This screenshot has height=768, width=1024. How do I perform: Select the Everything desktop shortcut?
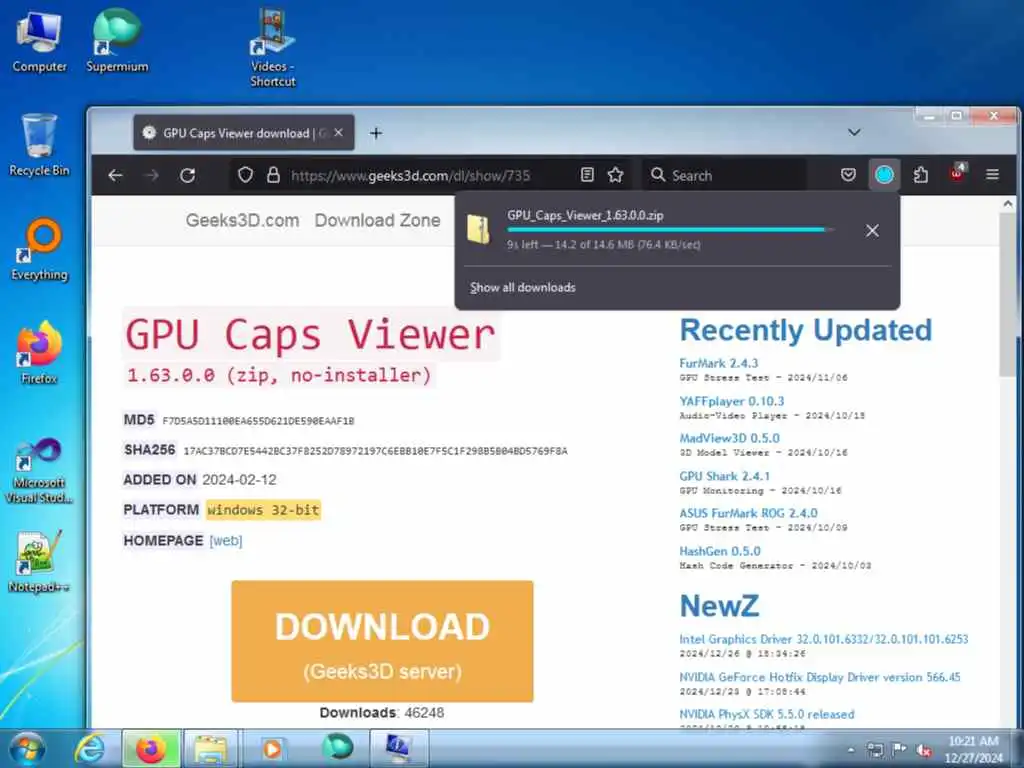click(39, 249)
